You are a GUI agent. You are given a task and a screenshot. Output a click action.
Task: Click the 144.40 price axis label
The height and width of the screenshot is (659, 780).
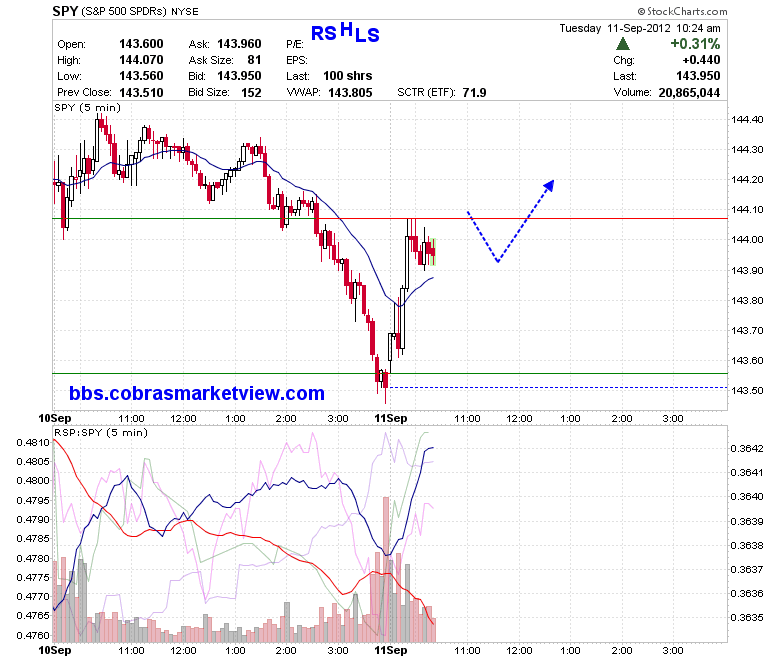747,119
